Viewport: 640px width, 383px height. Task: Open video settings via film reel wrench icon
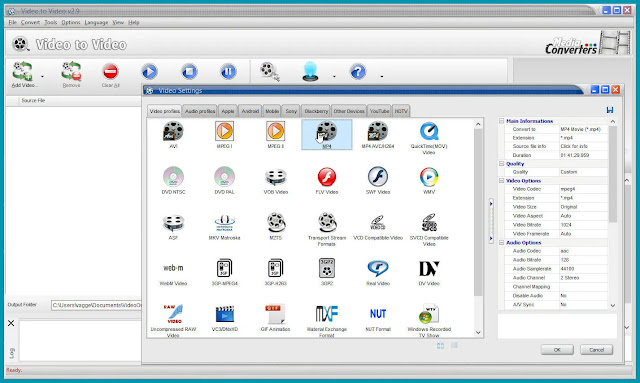(x=270, y=71)
